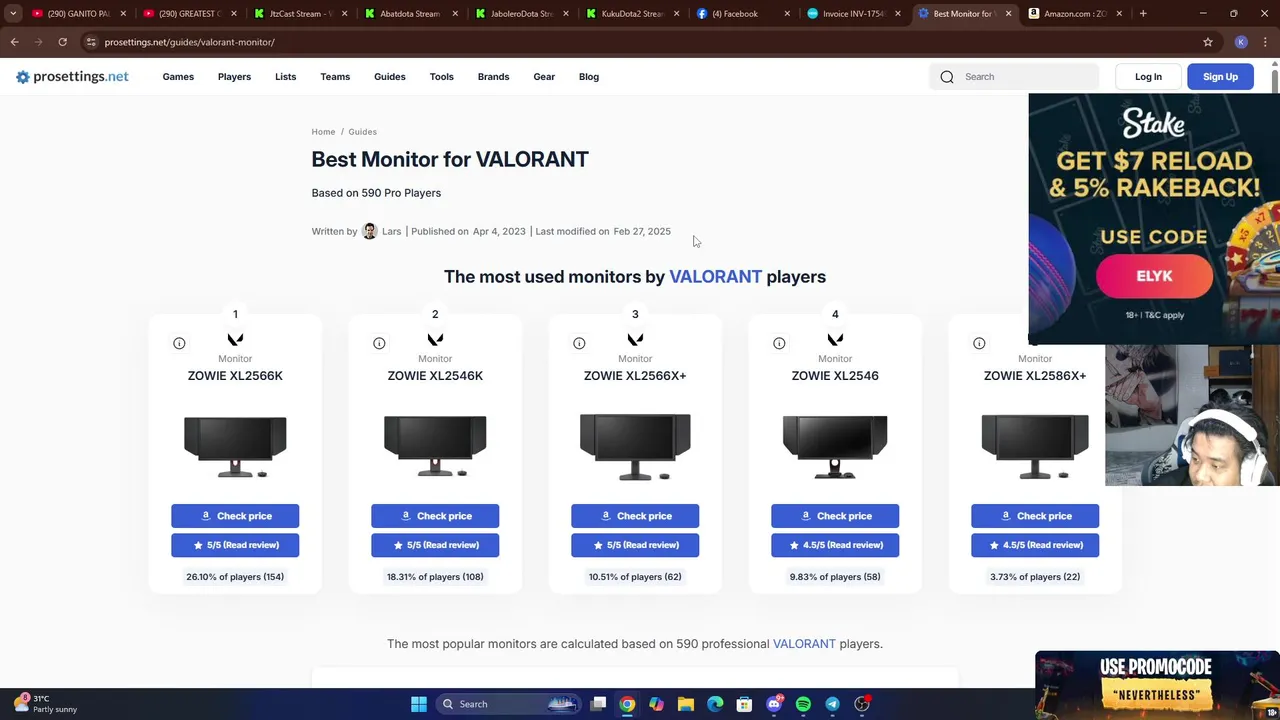Image resolution: width=1280 pixels, height=720 pixels.
Task: Click the browser back arrow
Action: (x=14, y=42)
